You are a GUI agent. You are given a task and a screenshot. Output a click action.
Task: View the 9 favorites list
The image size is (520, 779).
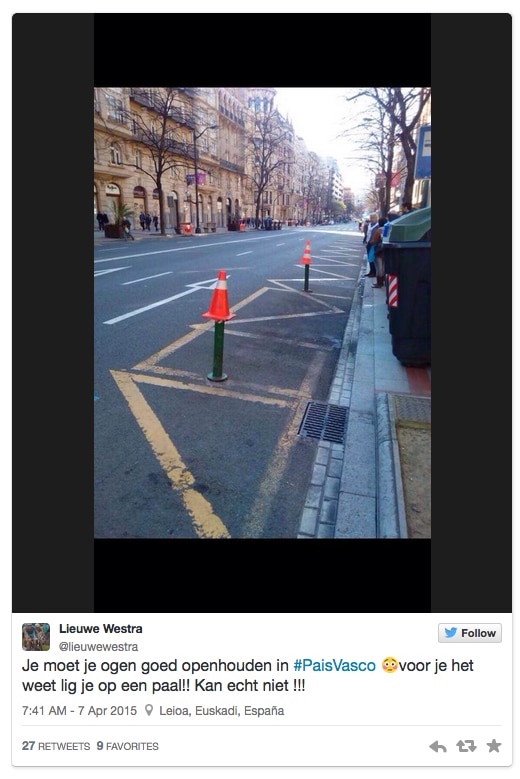128,746
